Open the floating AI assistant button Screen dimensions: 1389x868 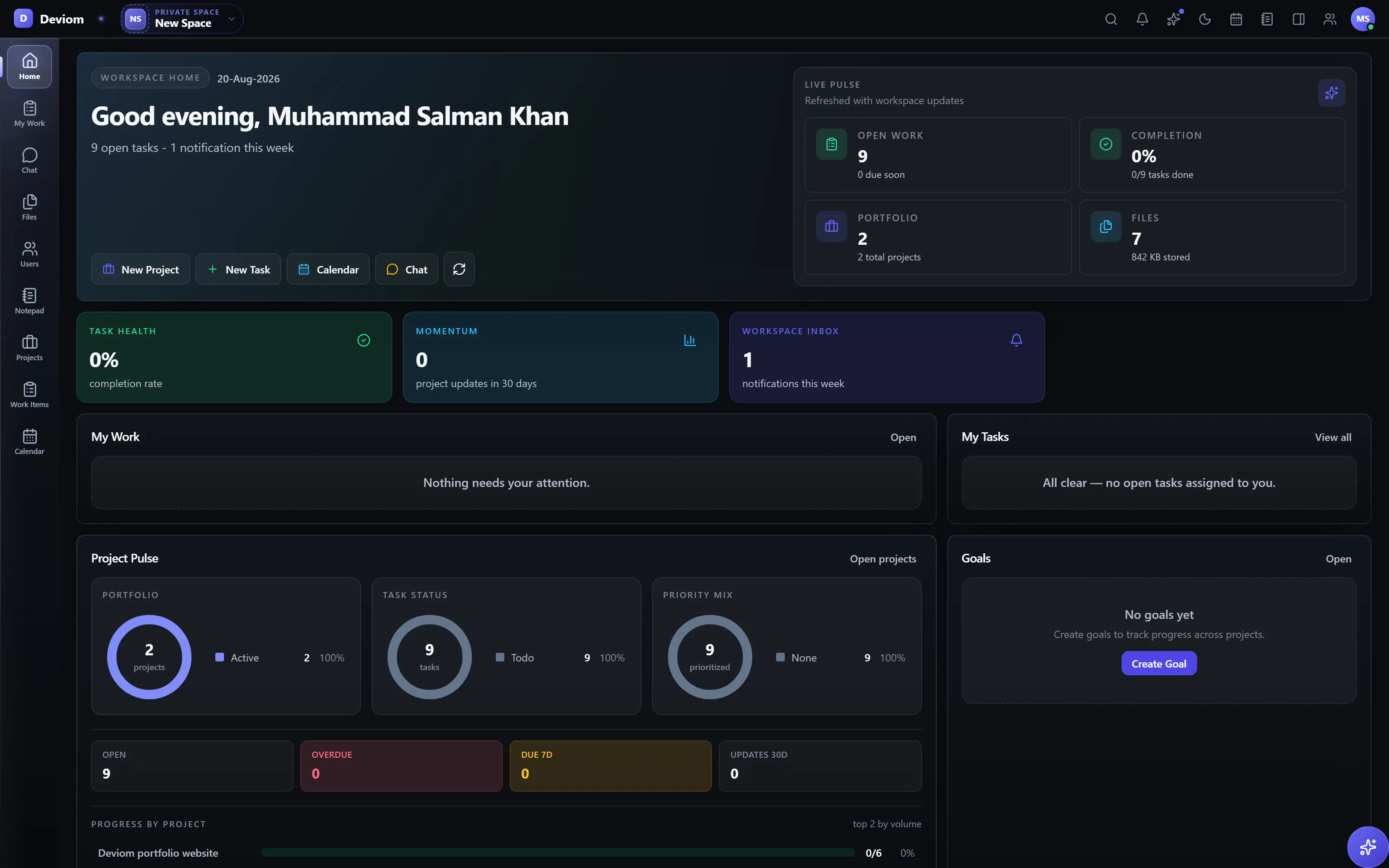[1368, 847]
